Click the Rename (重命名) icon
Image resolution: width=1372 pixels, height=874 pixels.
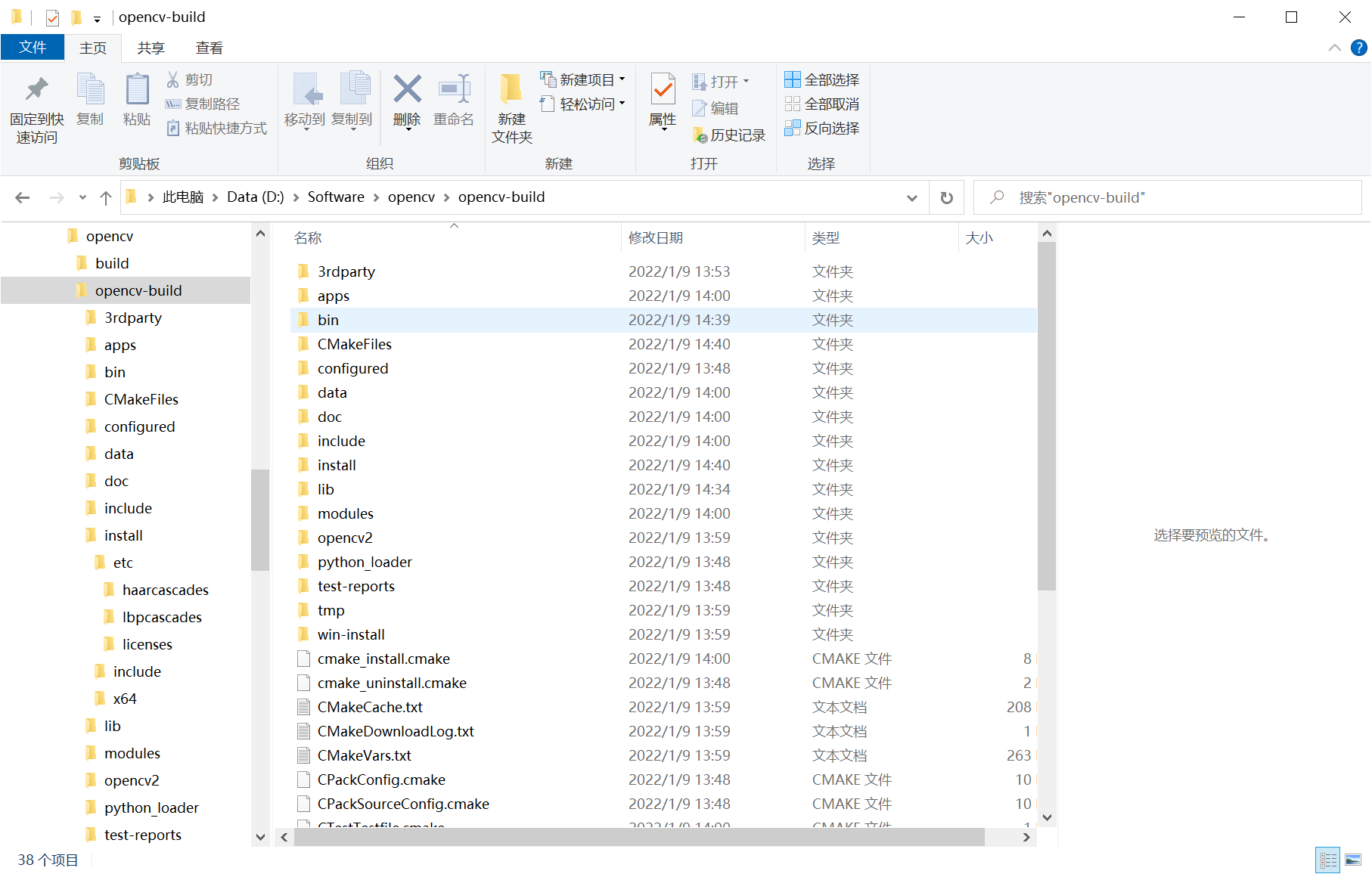[454, 89]
